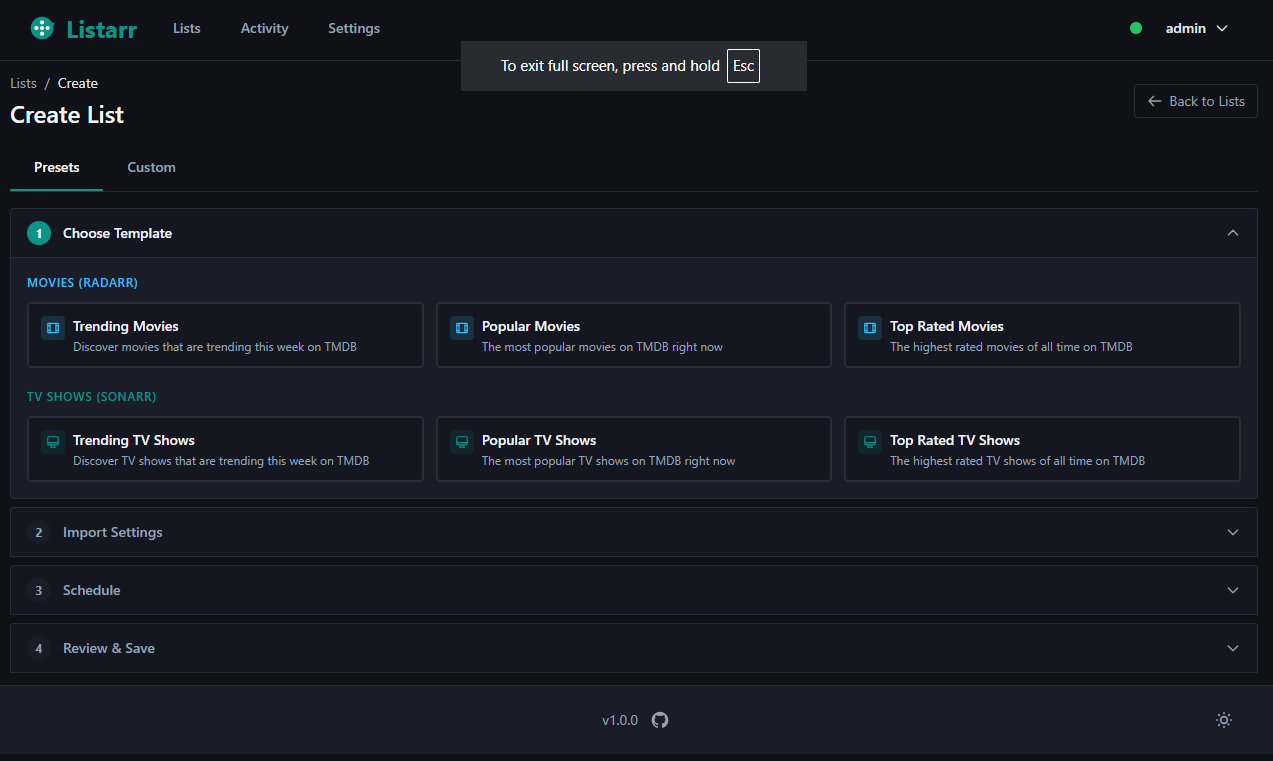This screenshot has width=1273, height=761.
Task: Select the Top Rated TV Shows template title
Action: click(x=955, y=440)
